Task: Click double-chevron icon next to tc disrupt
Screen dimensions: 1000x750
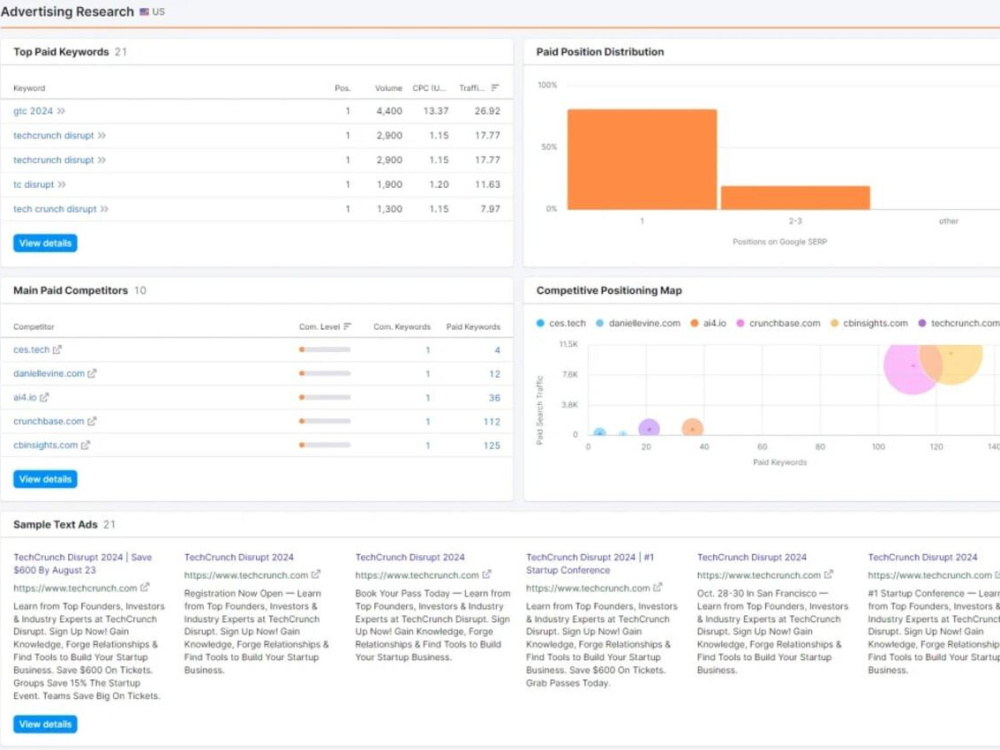Action: tap(61, 184)
